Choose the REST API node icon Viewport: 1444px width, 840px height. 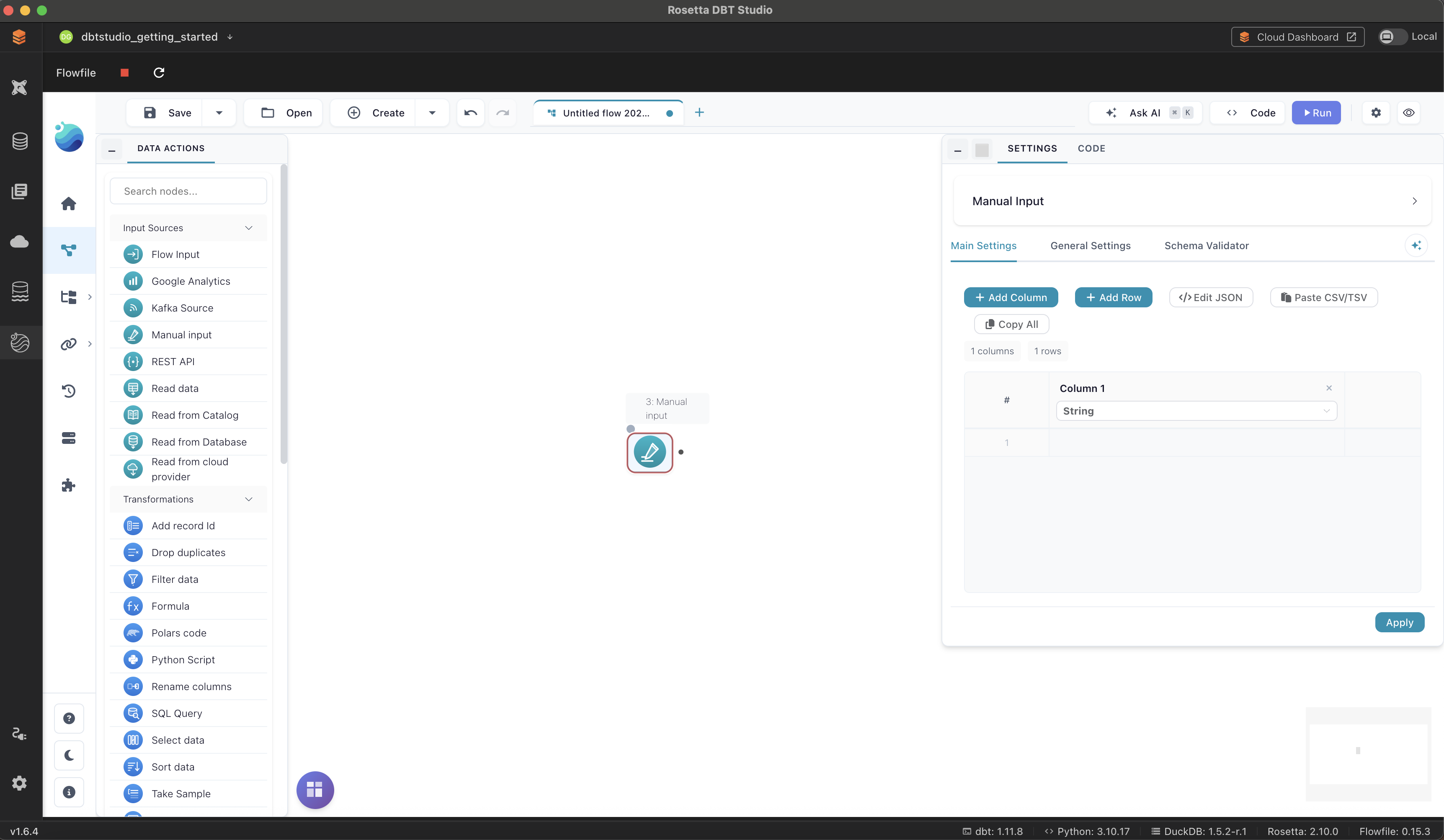tap(133, 361)
